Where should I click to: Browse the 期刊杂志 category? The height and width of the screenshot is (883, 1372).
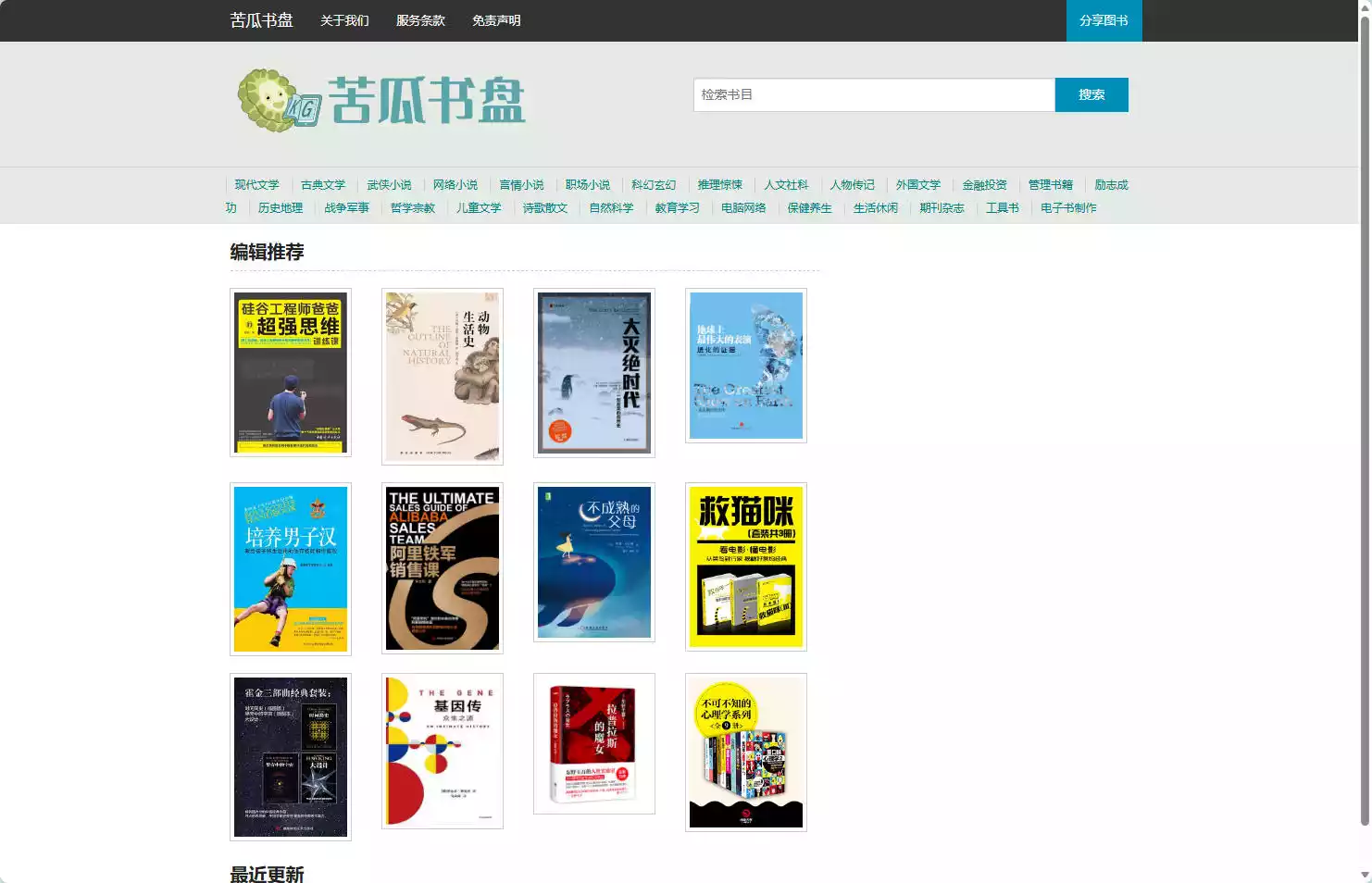tap(942, 208)
